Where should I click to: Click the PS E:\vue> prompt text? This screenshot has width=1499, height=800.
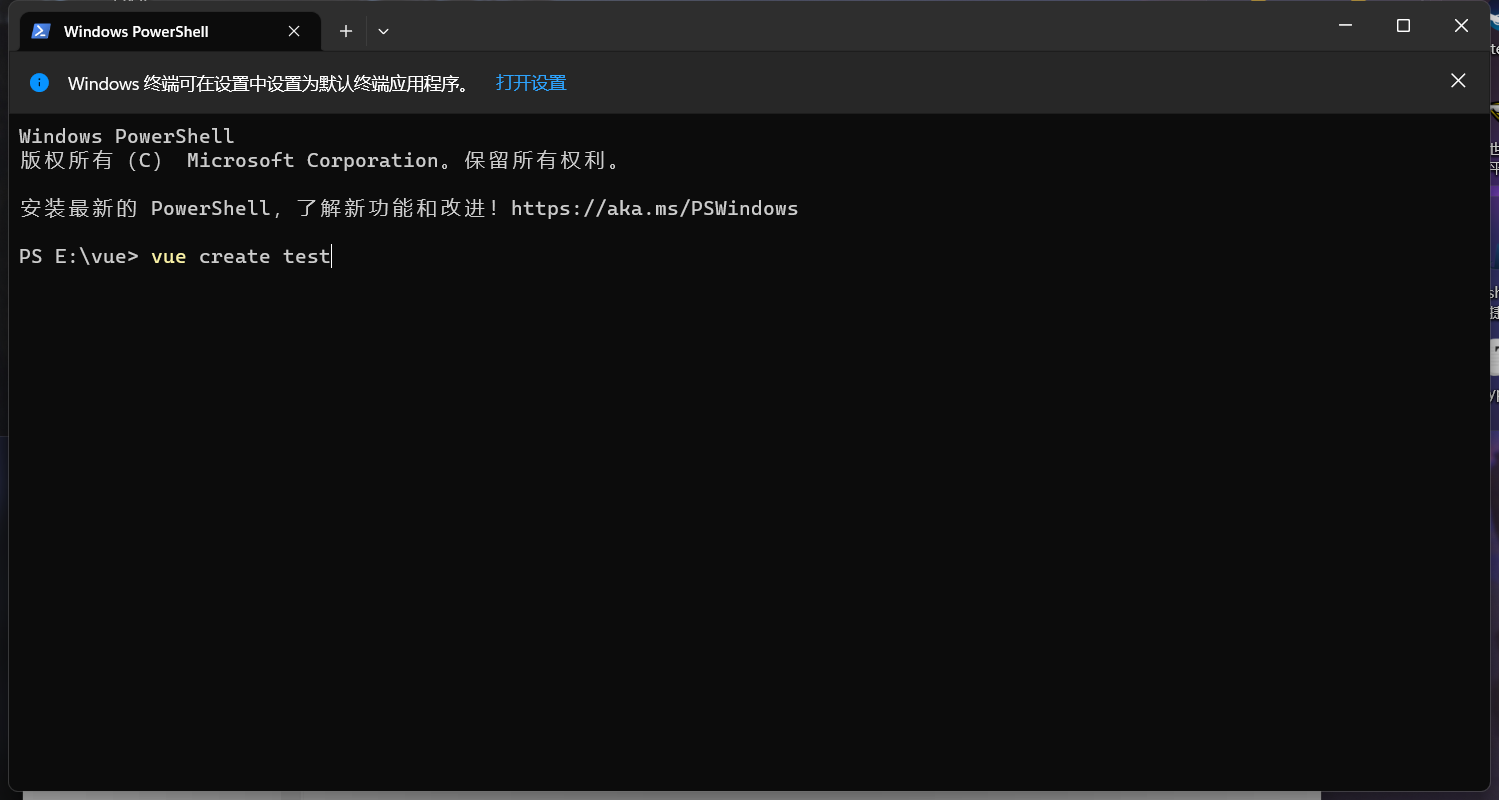click(x=78, y=257)
